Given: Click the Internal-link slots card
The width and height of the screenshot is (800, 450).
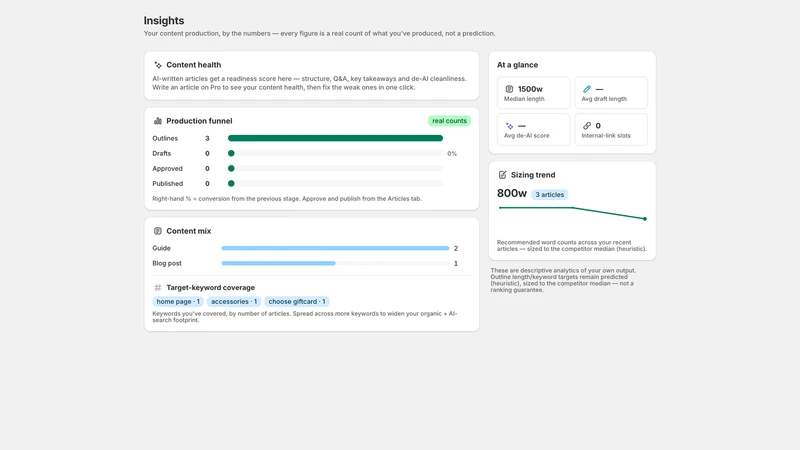Looking at the screenshot, I should pos(611,130).
